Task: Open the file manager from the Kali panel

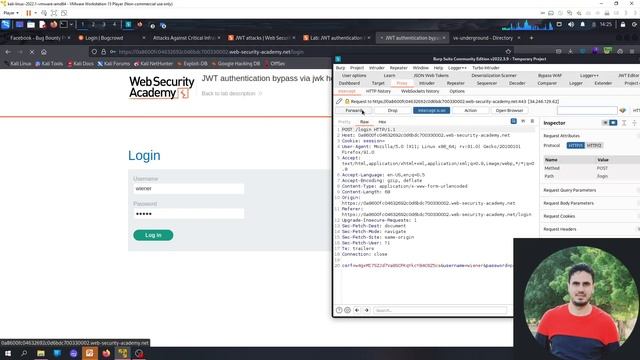Action: [x=31, y=24]
